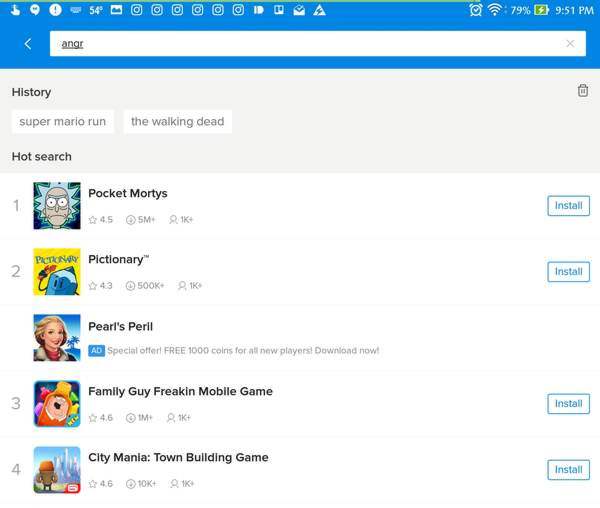Viewport: 600px width, 508px height.
Task: Delete search history with trash icon
Action: [582, 91]
